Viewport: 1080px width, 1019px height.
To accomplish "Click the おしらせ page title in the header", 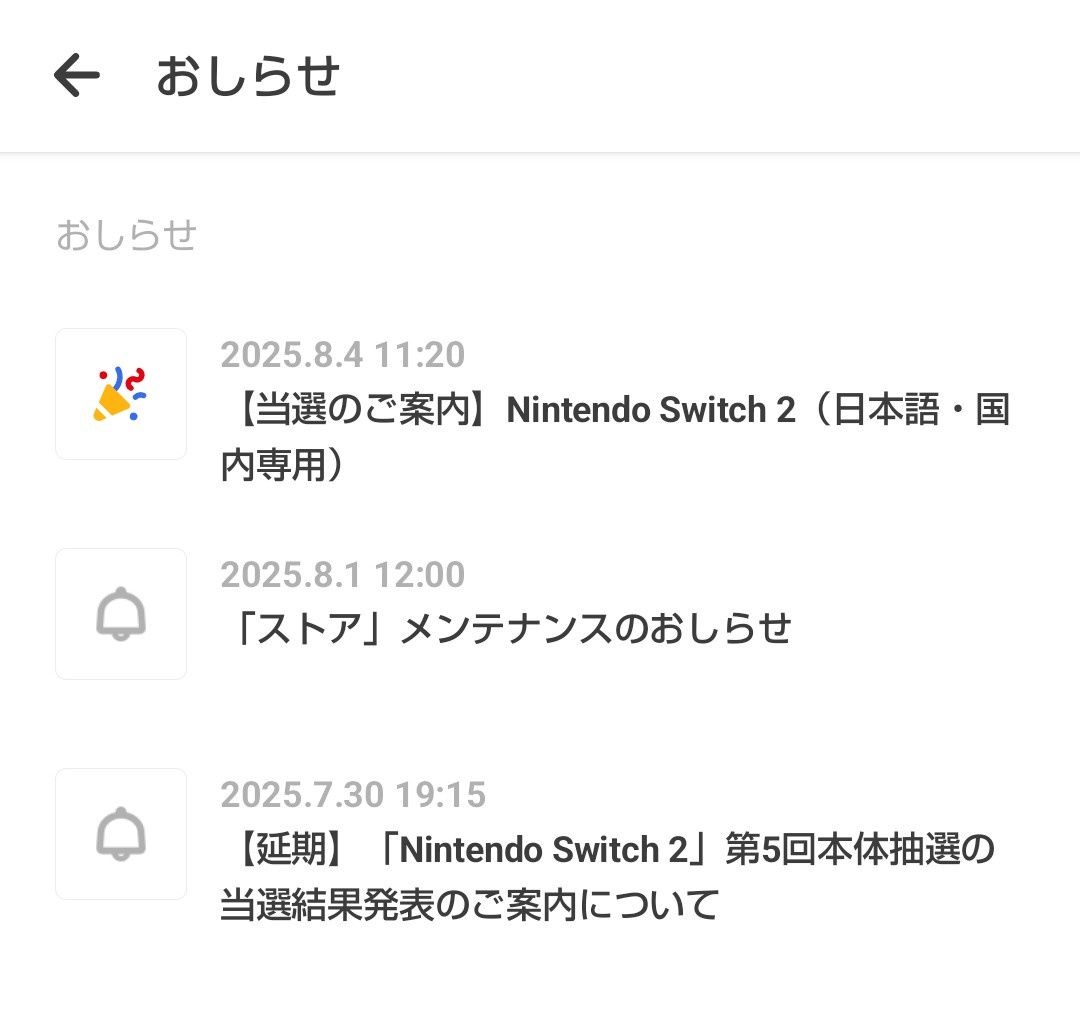I will [248, 77].
